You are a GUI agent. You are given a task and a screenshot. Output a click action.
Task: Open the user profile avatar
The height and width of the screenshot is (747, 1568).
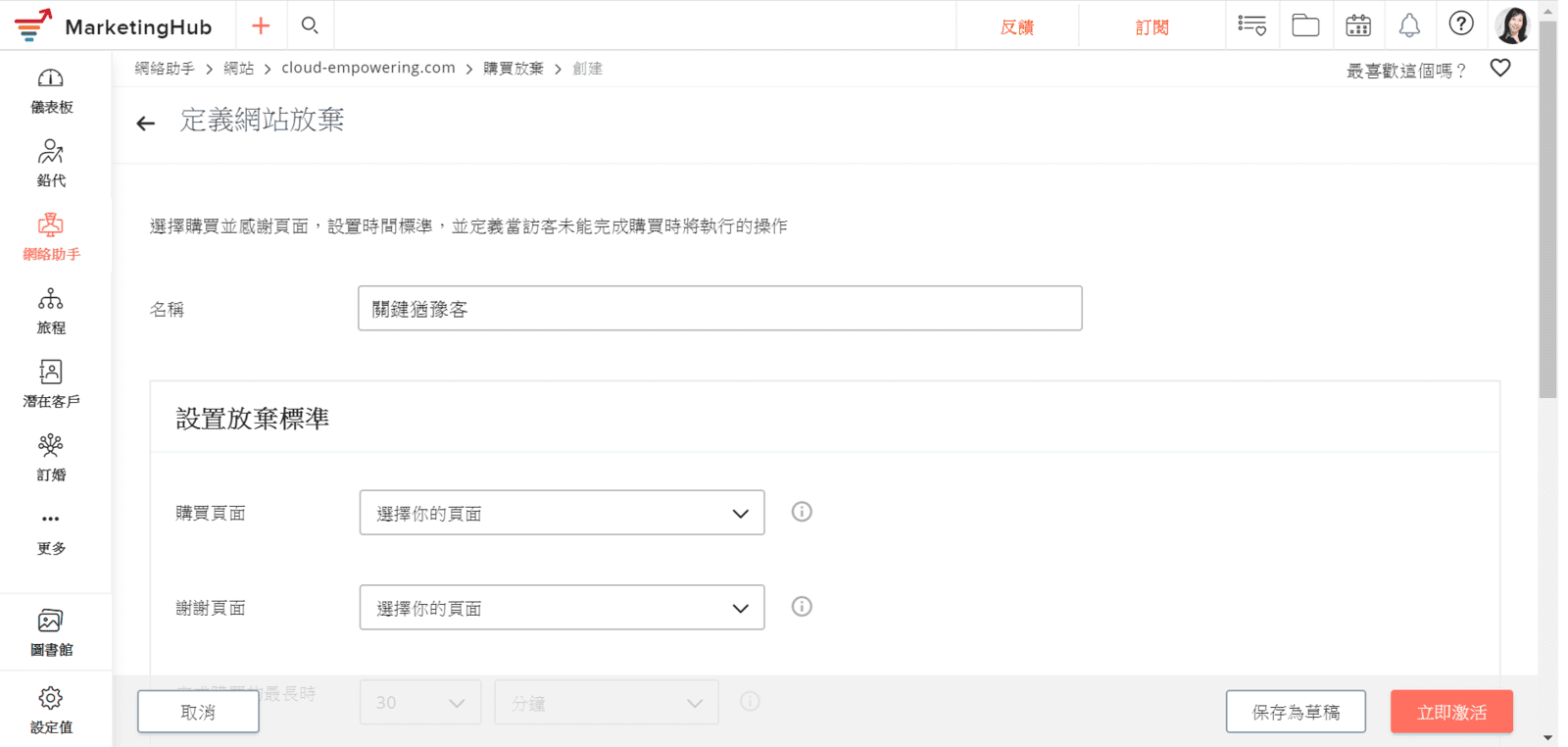pyautogui.click(x=1513, y=25)
